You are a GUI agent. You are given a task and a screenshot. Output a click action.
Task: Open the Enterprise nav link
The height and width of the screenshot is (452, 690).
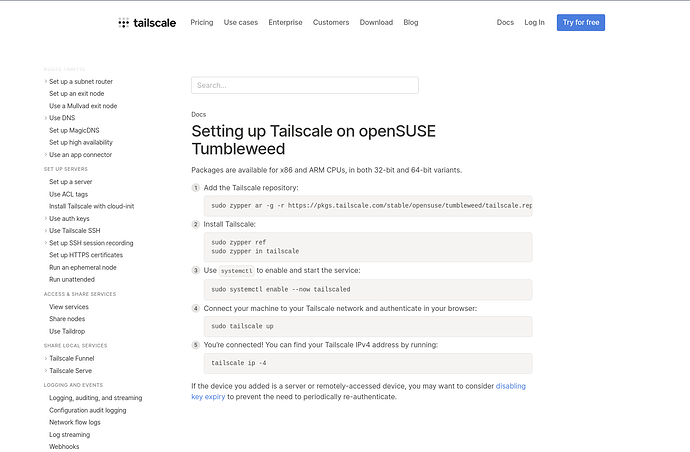287,22
